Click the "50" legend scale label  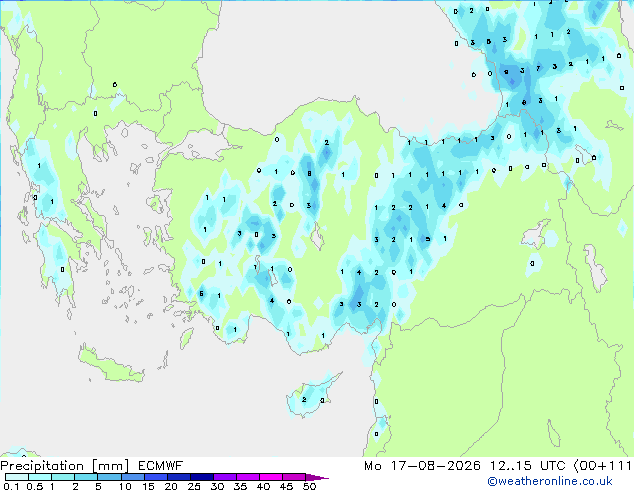coord(309,486)
